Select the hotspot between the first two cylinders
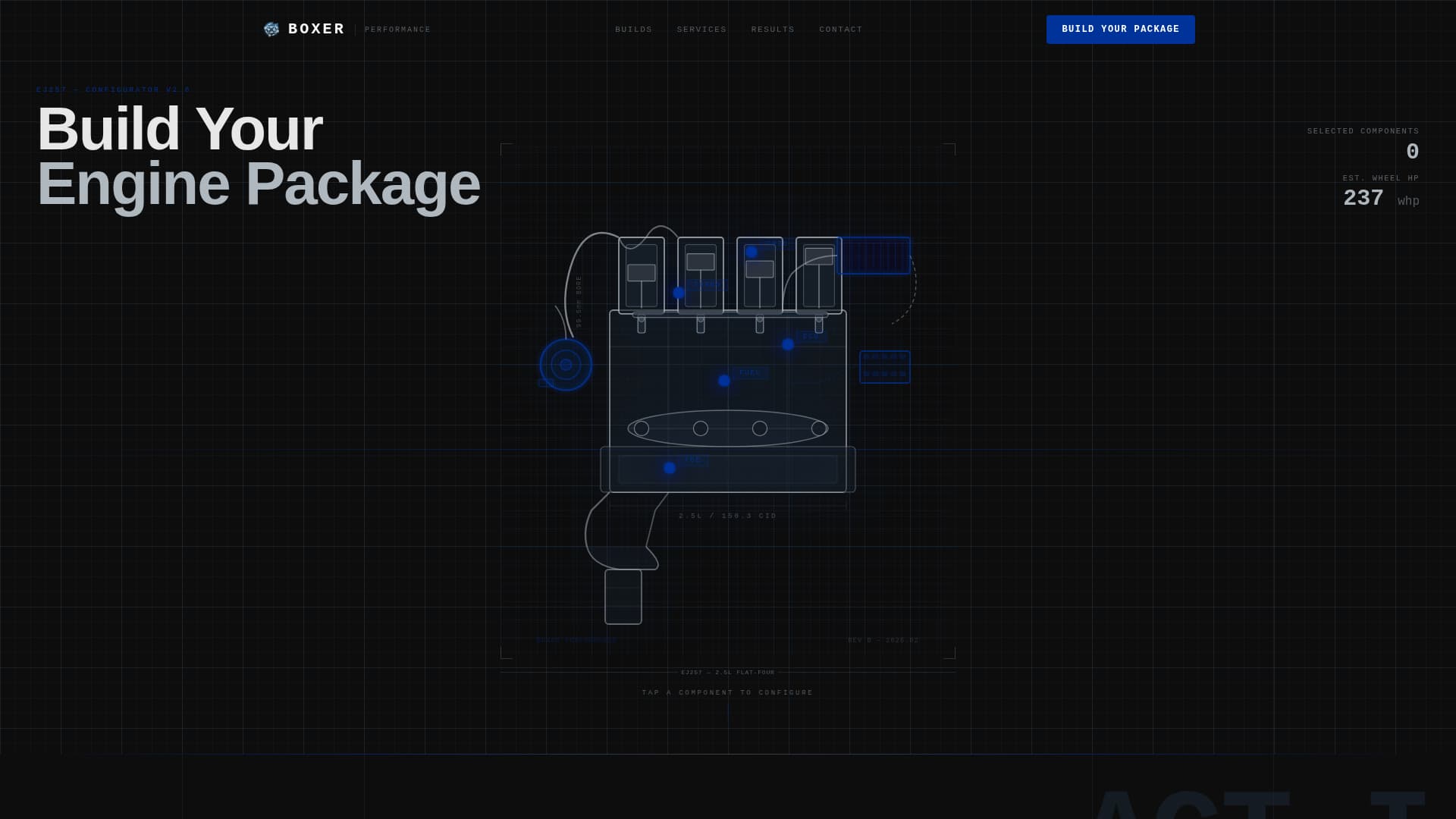 (x=679, y=293)
